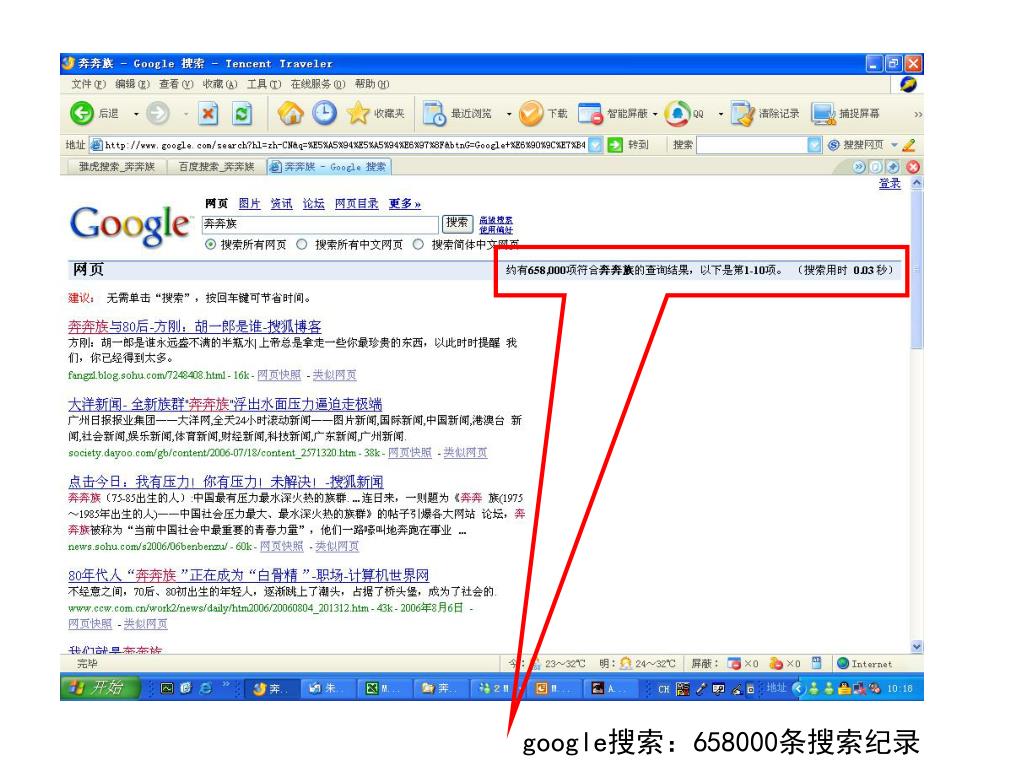Viewport: 1024px width, 768px height.
Task: Click the 论坛 groups link
Action: [313, 204]
